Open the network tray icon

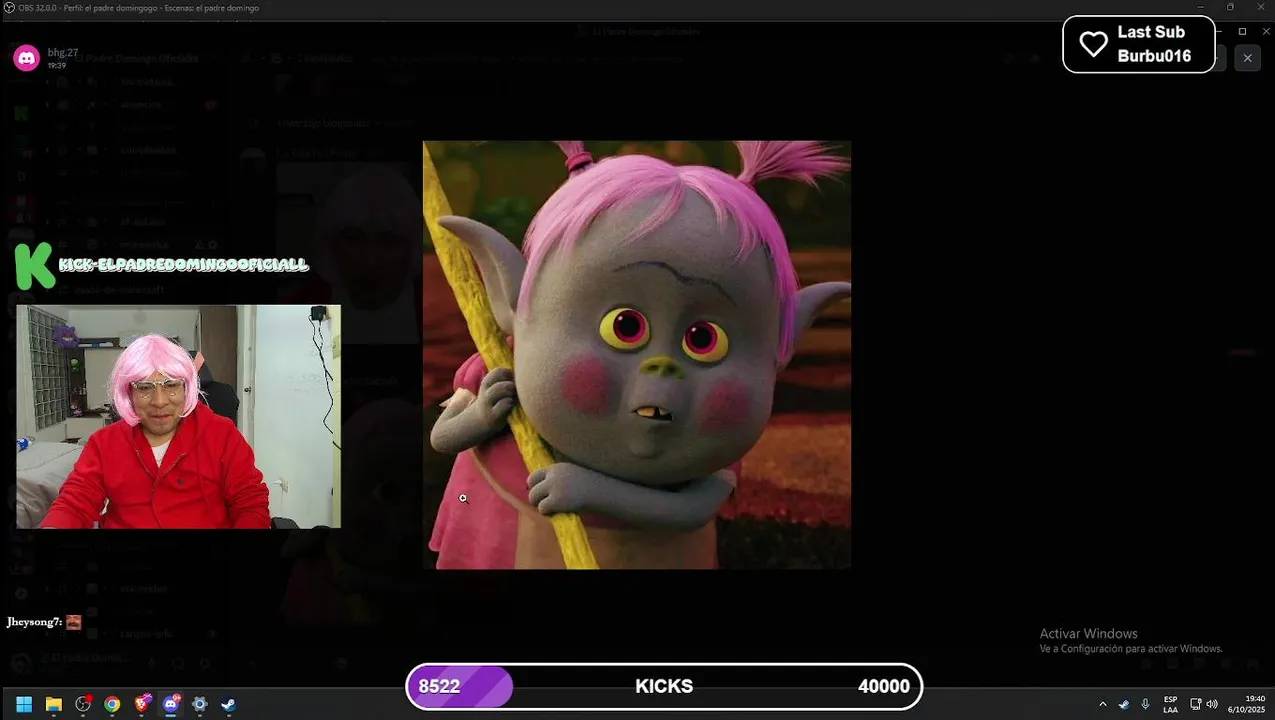1195,704
